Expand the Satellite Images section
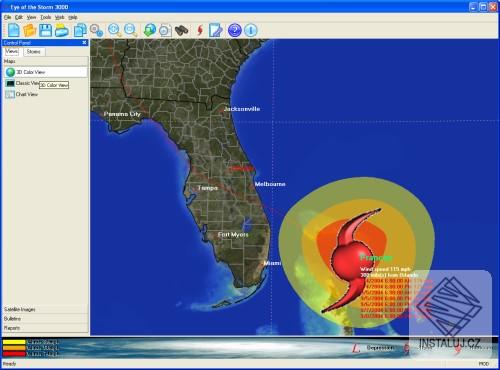 point(45,309)
